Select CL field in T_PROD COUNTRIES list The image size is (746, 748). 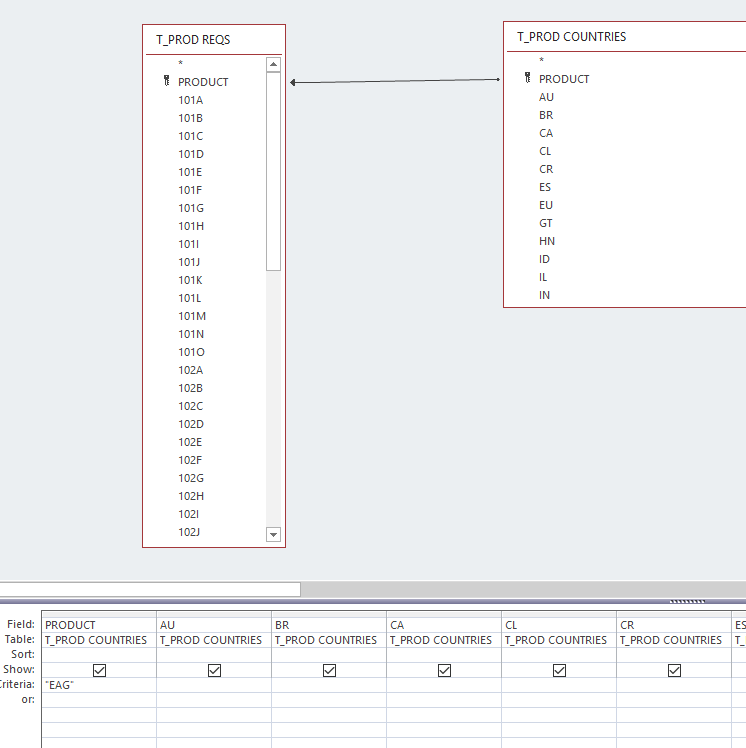tap(545, 151)
